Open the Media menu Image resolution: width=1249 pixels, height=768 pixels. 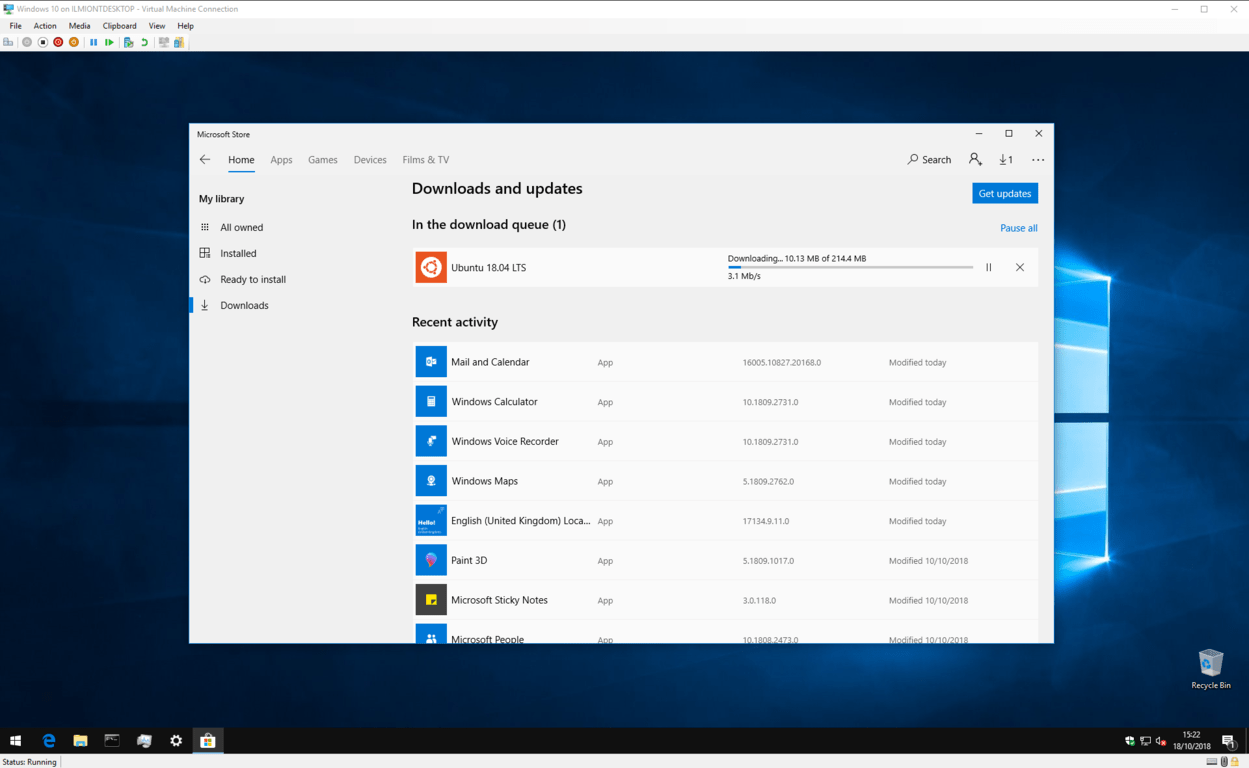79,26
